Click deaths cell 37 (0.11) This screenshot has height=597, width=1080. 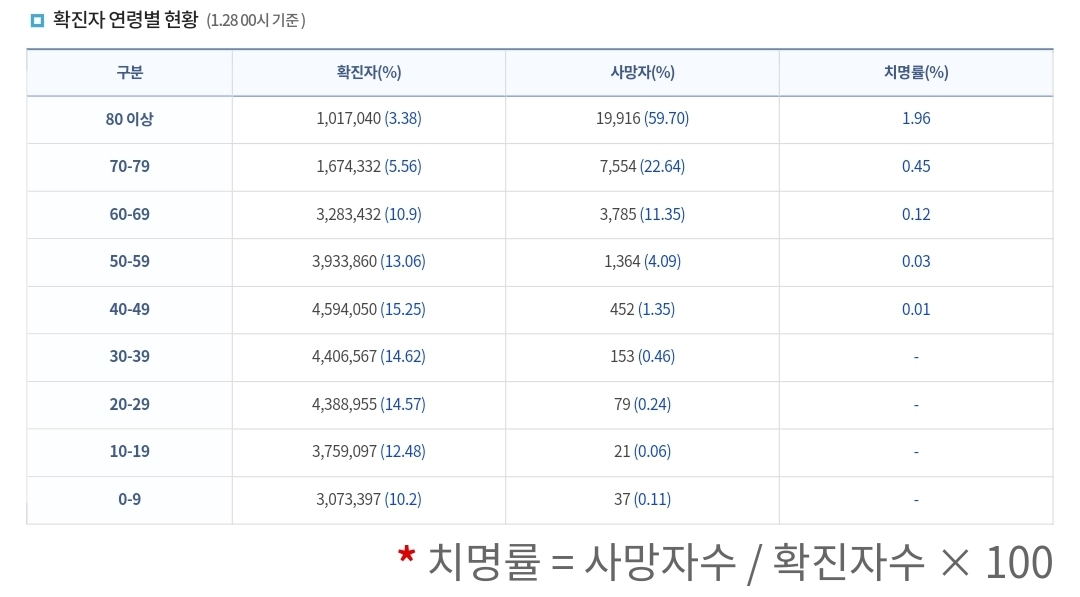(x=642, y=499)
